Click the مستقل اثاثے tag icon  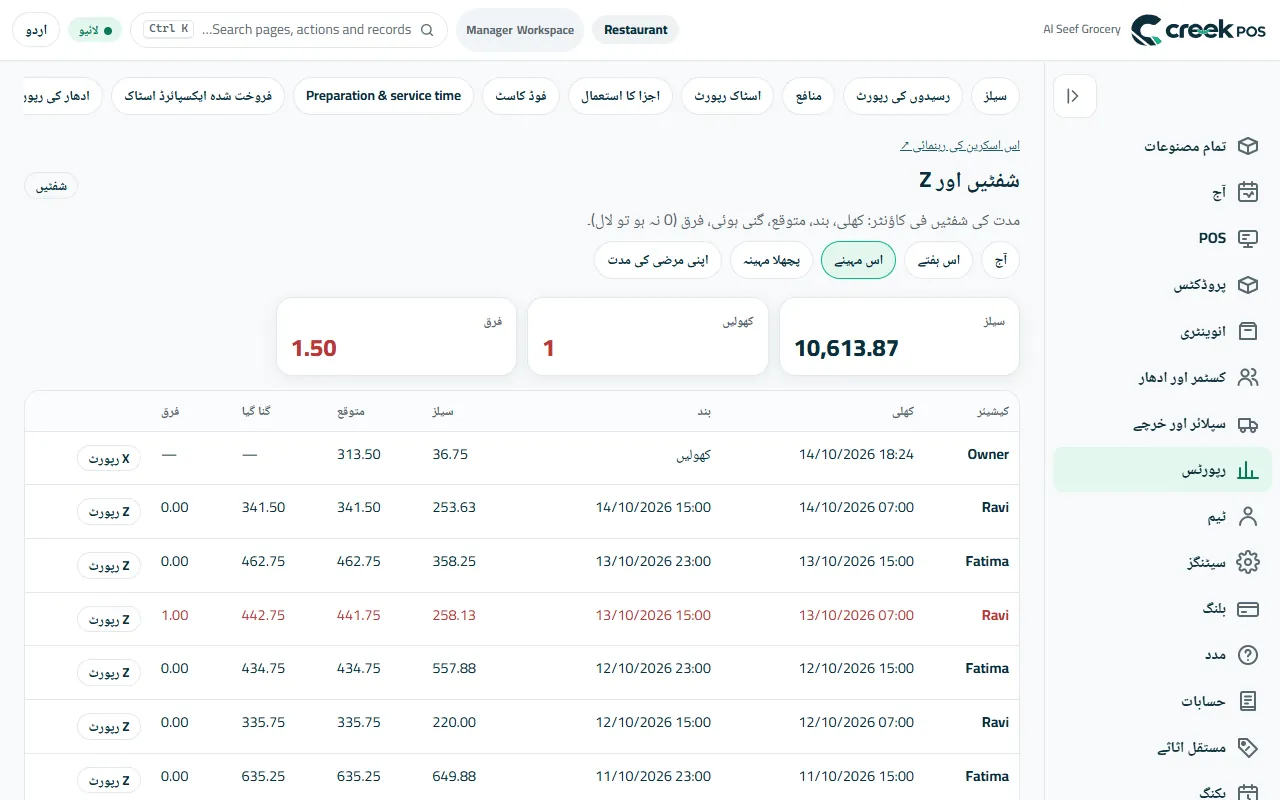(x=1247, y=747)
